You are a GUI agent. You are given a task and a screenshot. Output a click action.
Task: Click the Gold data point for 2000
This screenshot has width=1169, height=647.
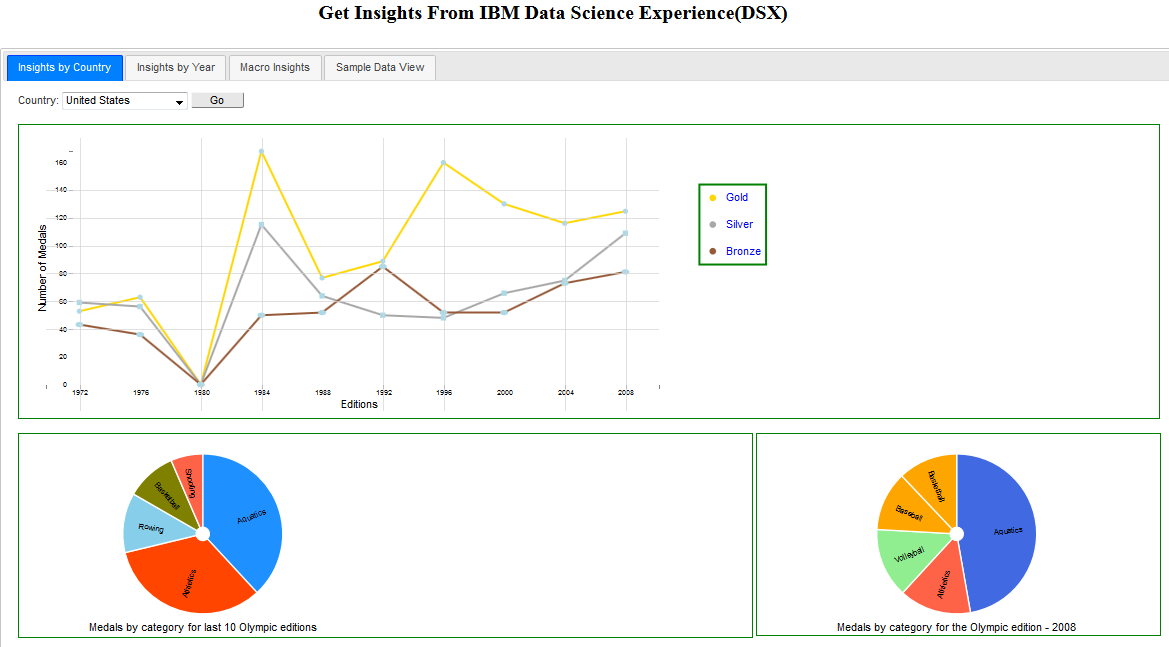[504, 203]
